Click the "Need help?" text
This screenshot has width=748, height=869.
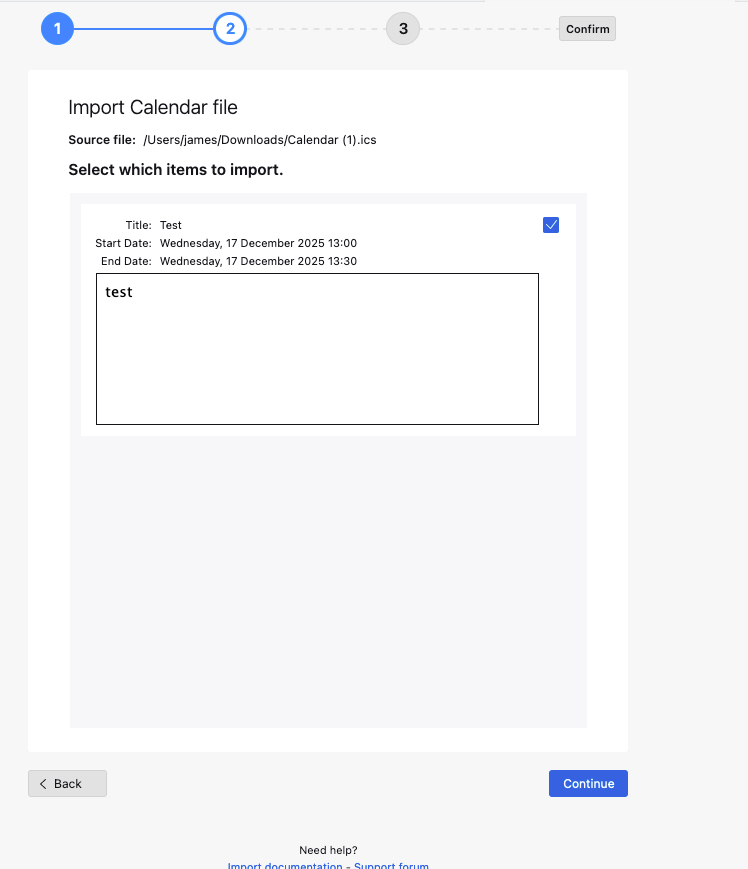pos(328,850)
